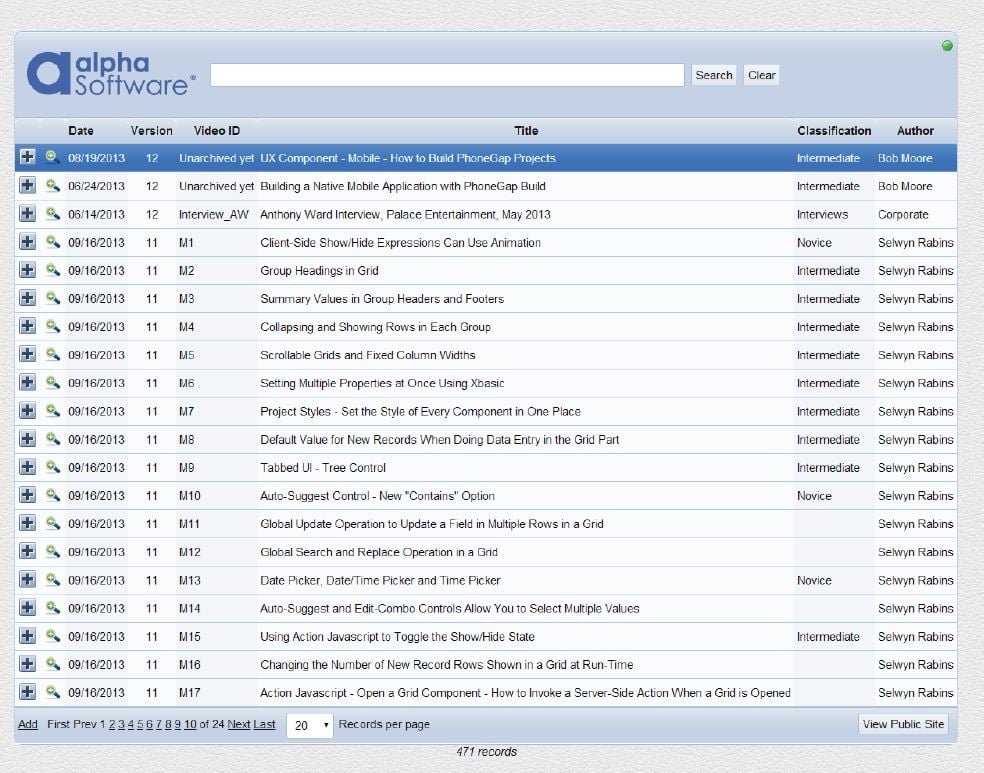Expand the M1 row plus icon
This screenshot has width=984, height=773.
(27, 242)
